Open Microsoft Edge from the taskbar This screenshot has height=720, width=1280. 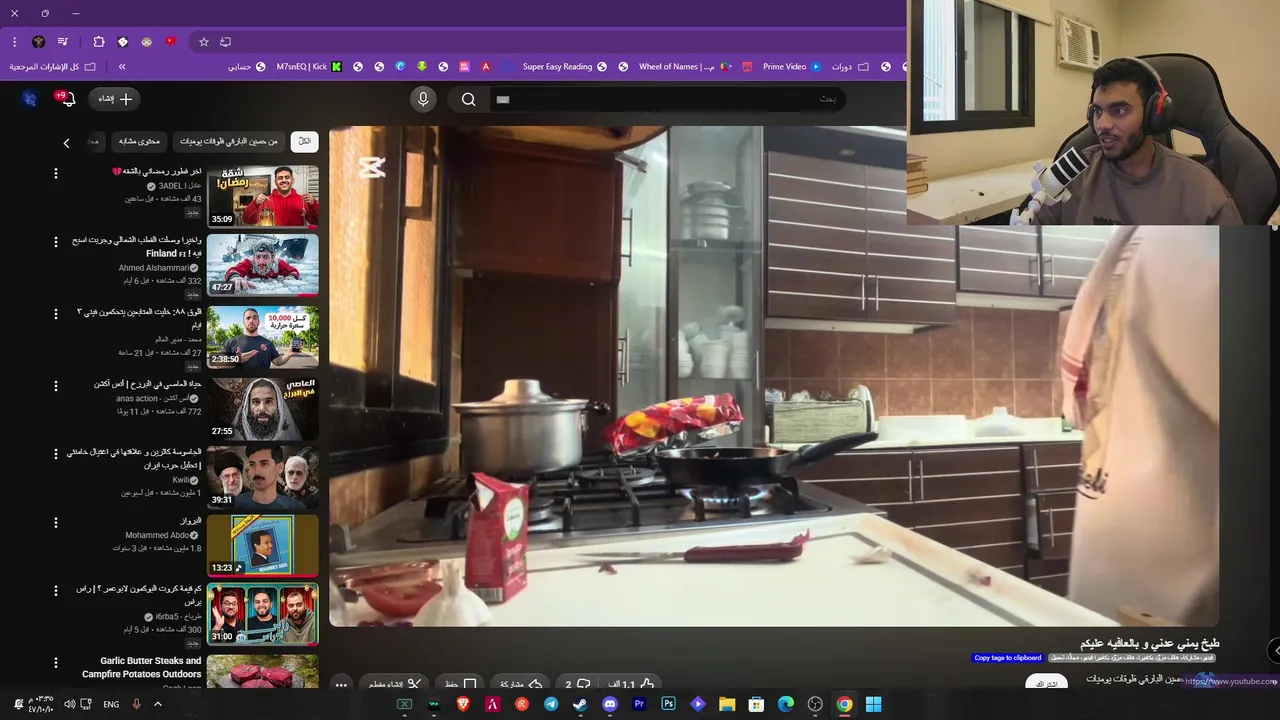tap(786, 704)
